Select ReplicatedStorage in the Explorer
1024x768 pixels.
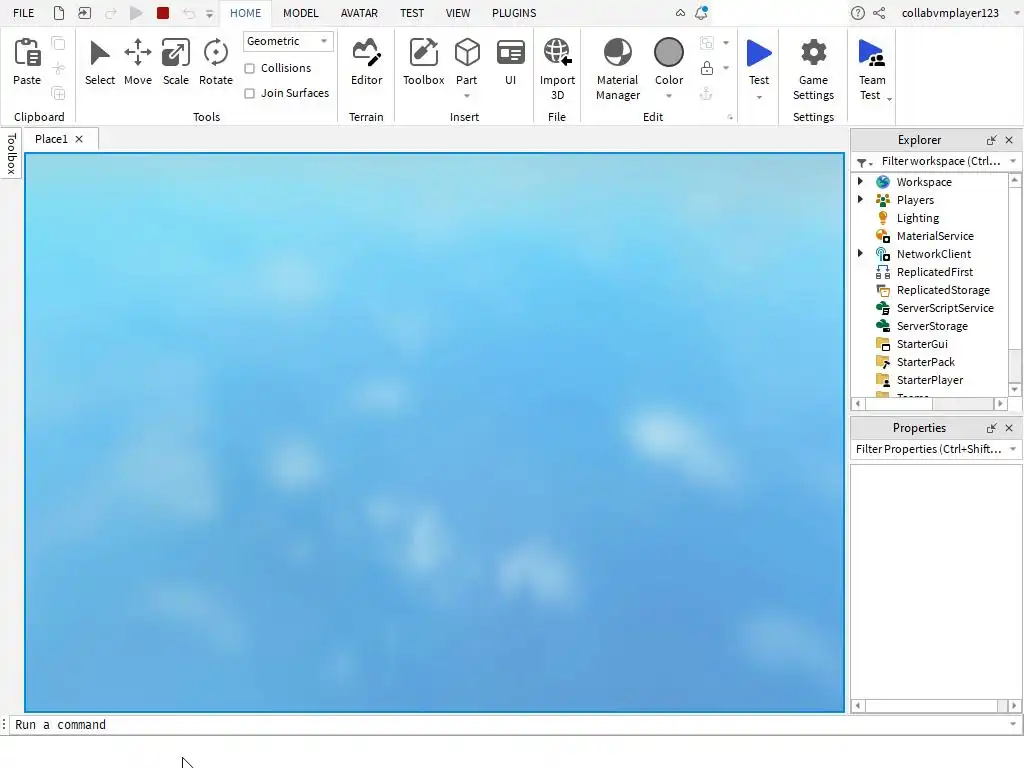(x=943, y=290)
